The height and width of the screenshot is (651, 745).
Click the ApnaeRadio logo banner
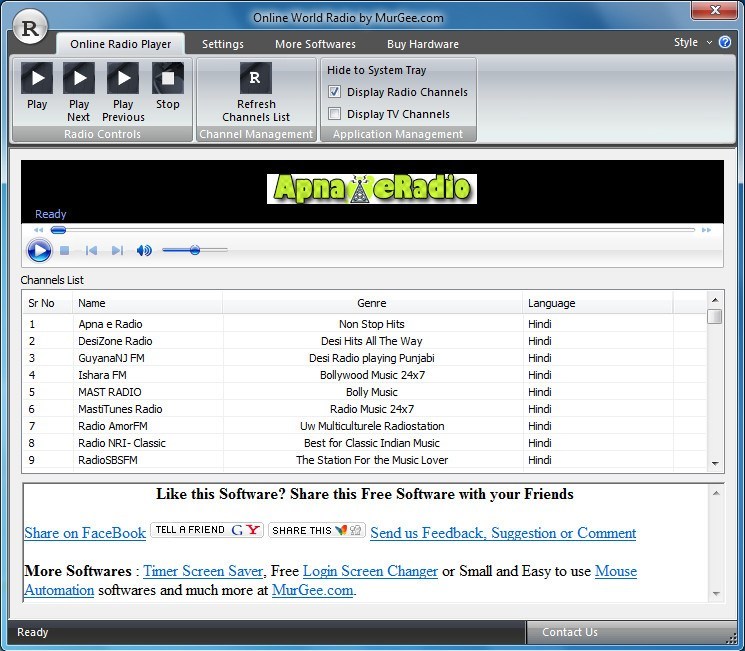pos(372,189)
